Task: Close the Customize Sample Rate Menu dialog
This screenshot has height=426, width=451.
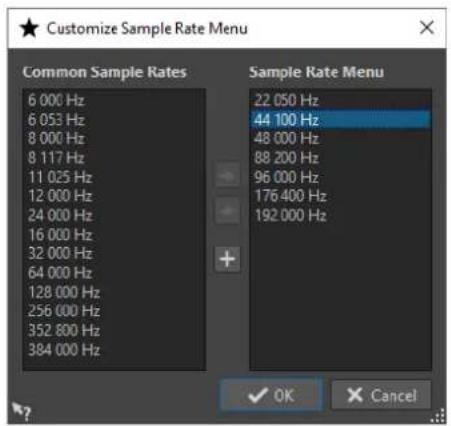Action: 427,27
